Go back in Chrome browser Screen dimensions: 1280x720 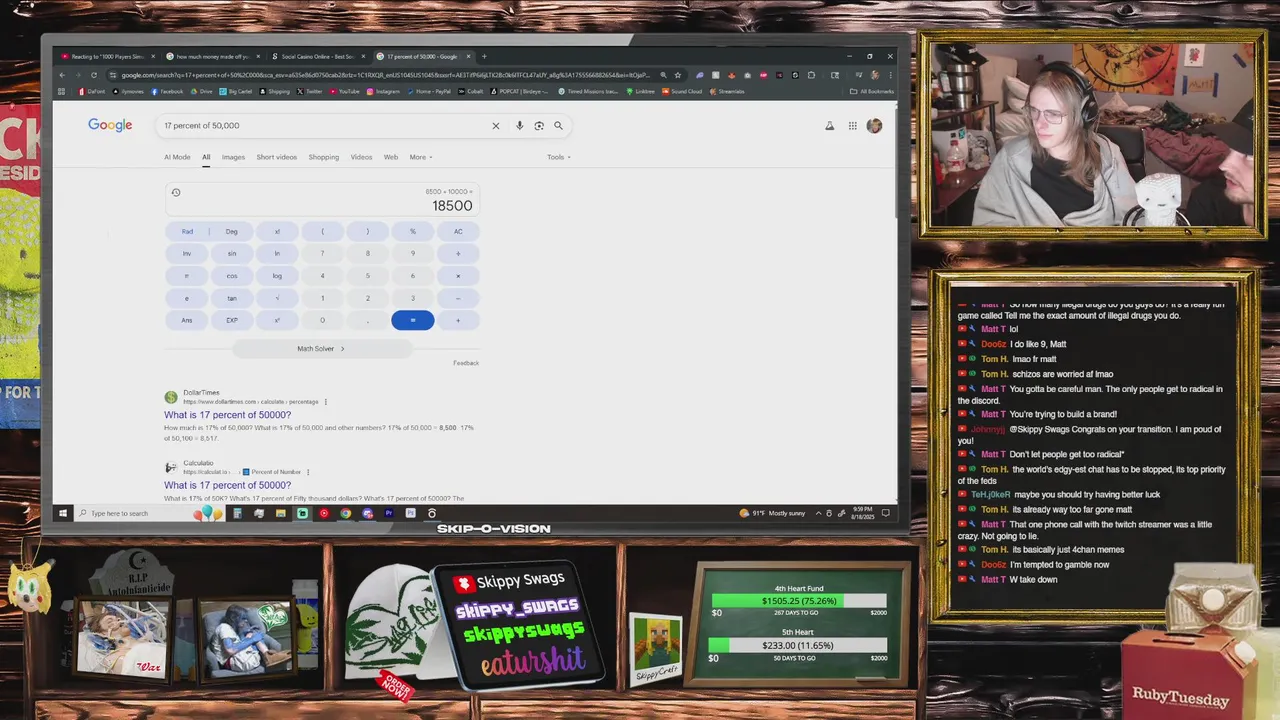[x=62, y=75]
